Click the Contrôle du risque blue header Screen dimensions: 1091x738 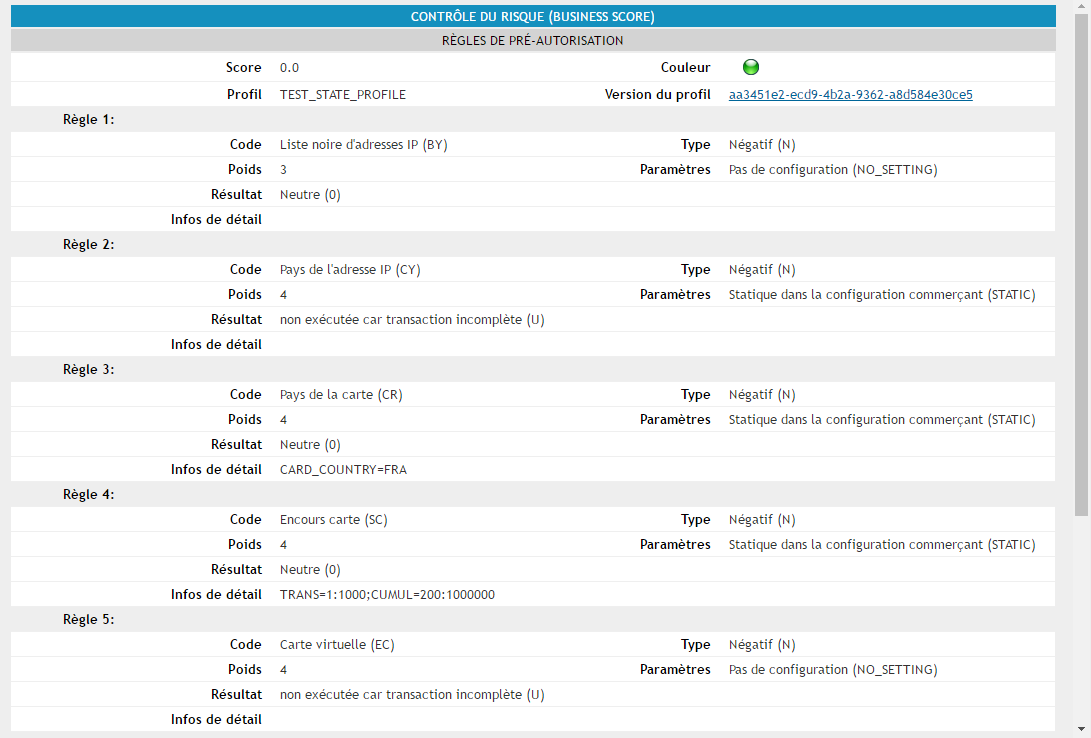533,16
